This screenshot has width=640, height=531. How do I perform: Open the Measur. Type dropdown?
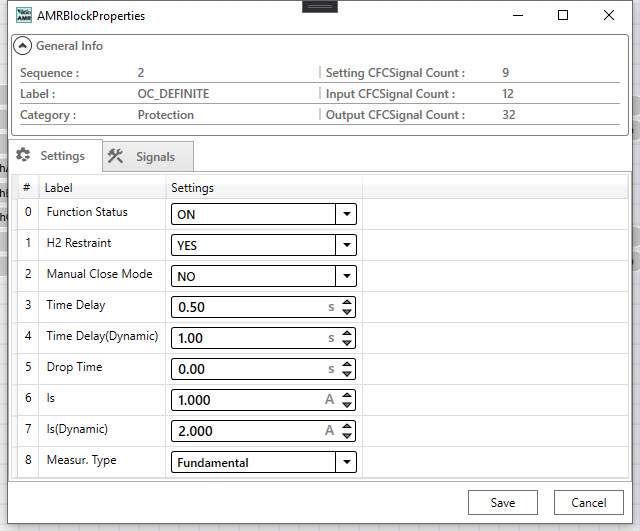pos(346,462)
